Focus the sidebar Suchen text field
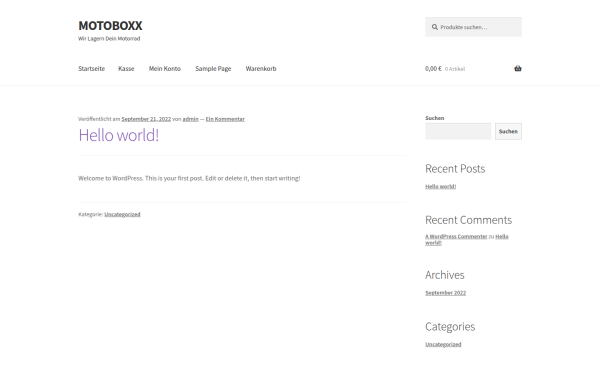Image resolution: width=600 pixels, height=375 pixels. click(x=458, y=131)
